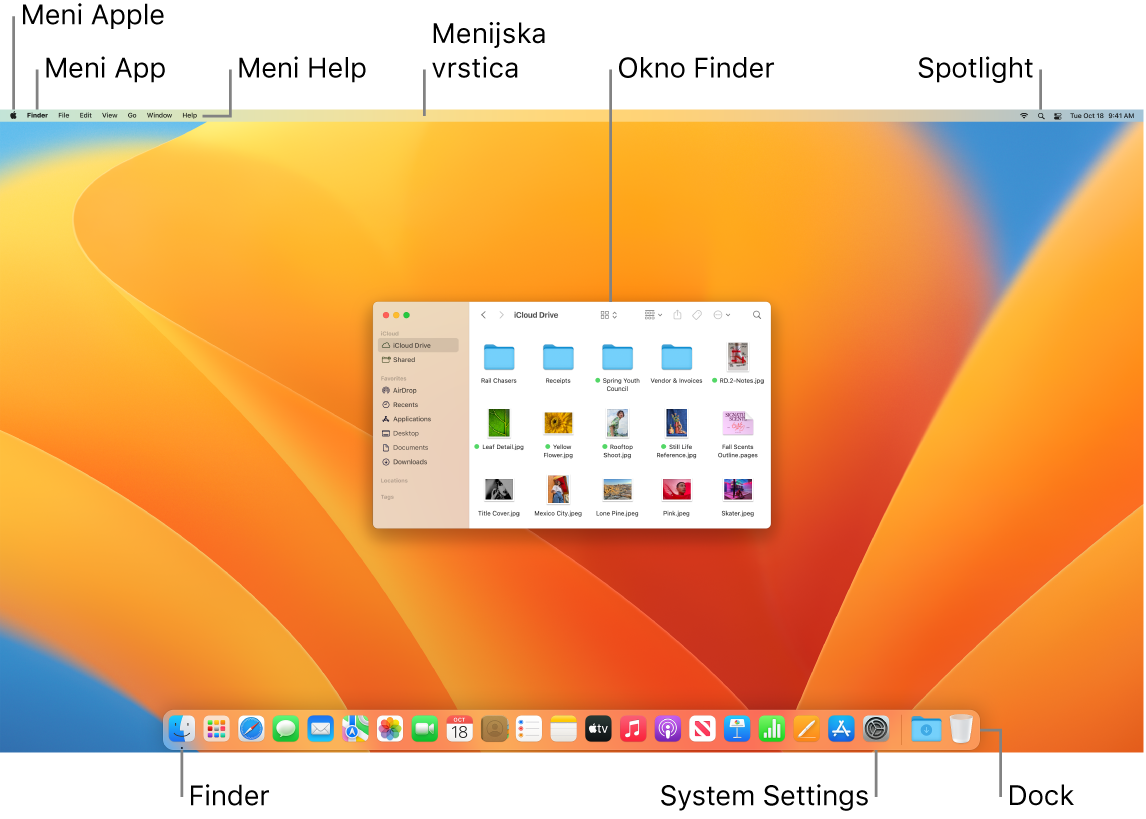Open Safari from the Dock
Screen dimensions: 1146x819
[x=251, y=729]
